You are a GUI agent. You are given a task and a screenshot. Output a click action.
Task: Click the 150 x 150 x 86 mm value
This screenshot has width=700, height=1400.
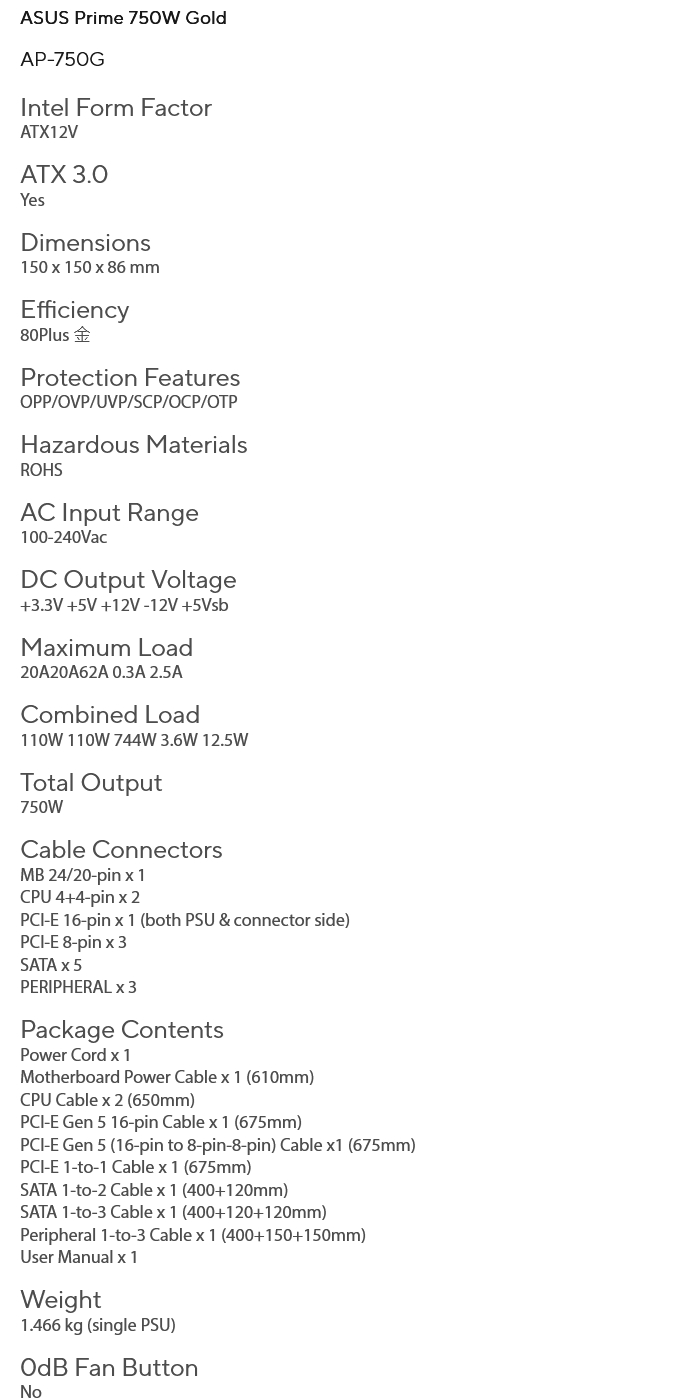tap(90, 268)
